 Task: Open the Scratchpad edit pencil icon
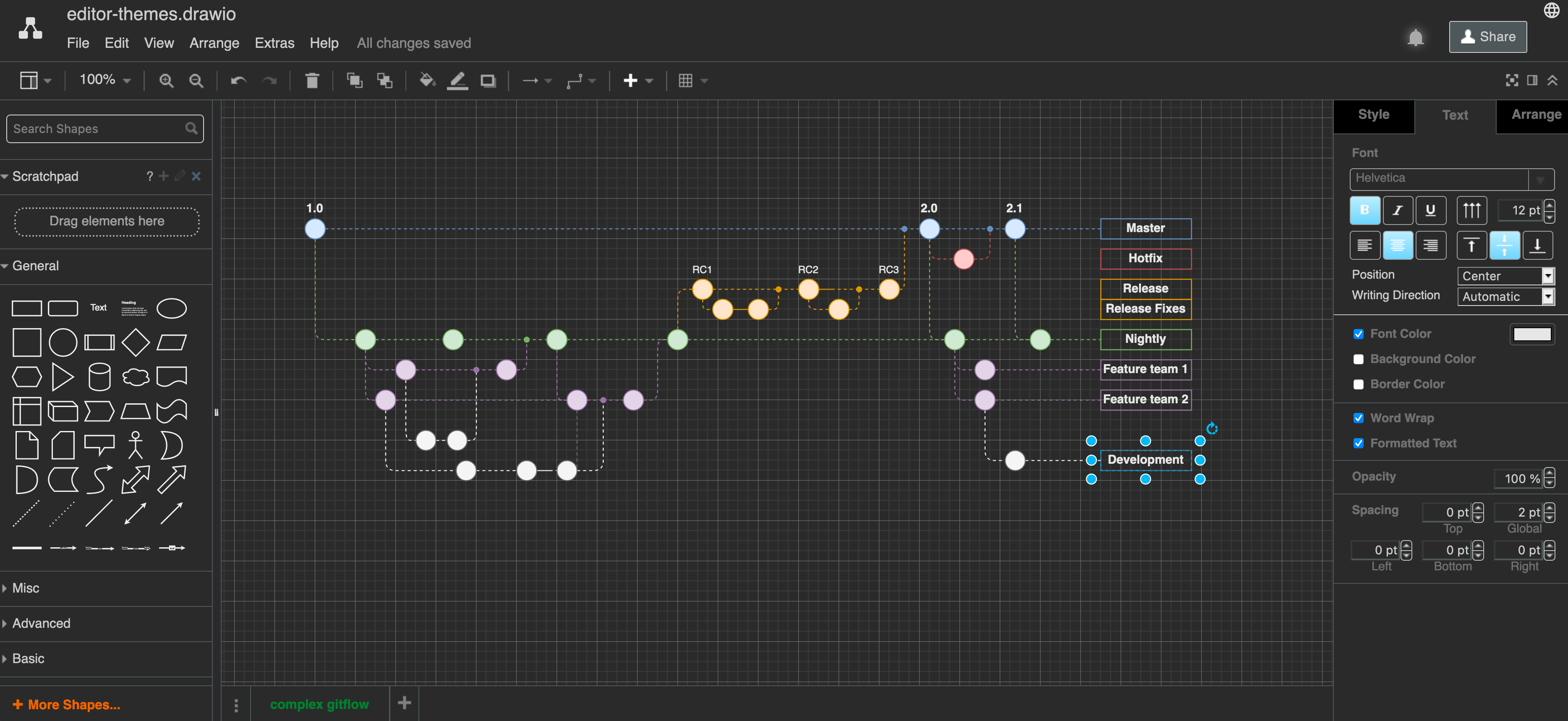pyautogui.click(x=180, y=176)
